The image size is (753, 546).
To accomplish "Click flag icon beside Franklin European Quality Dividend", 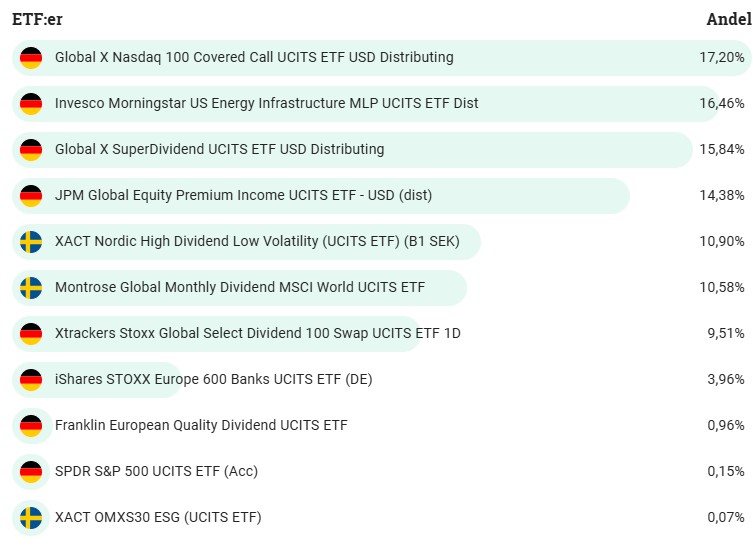I will [31, 426].
